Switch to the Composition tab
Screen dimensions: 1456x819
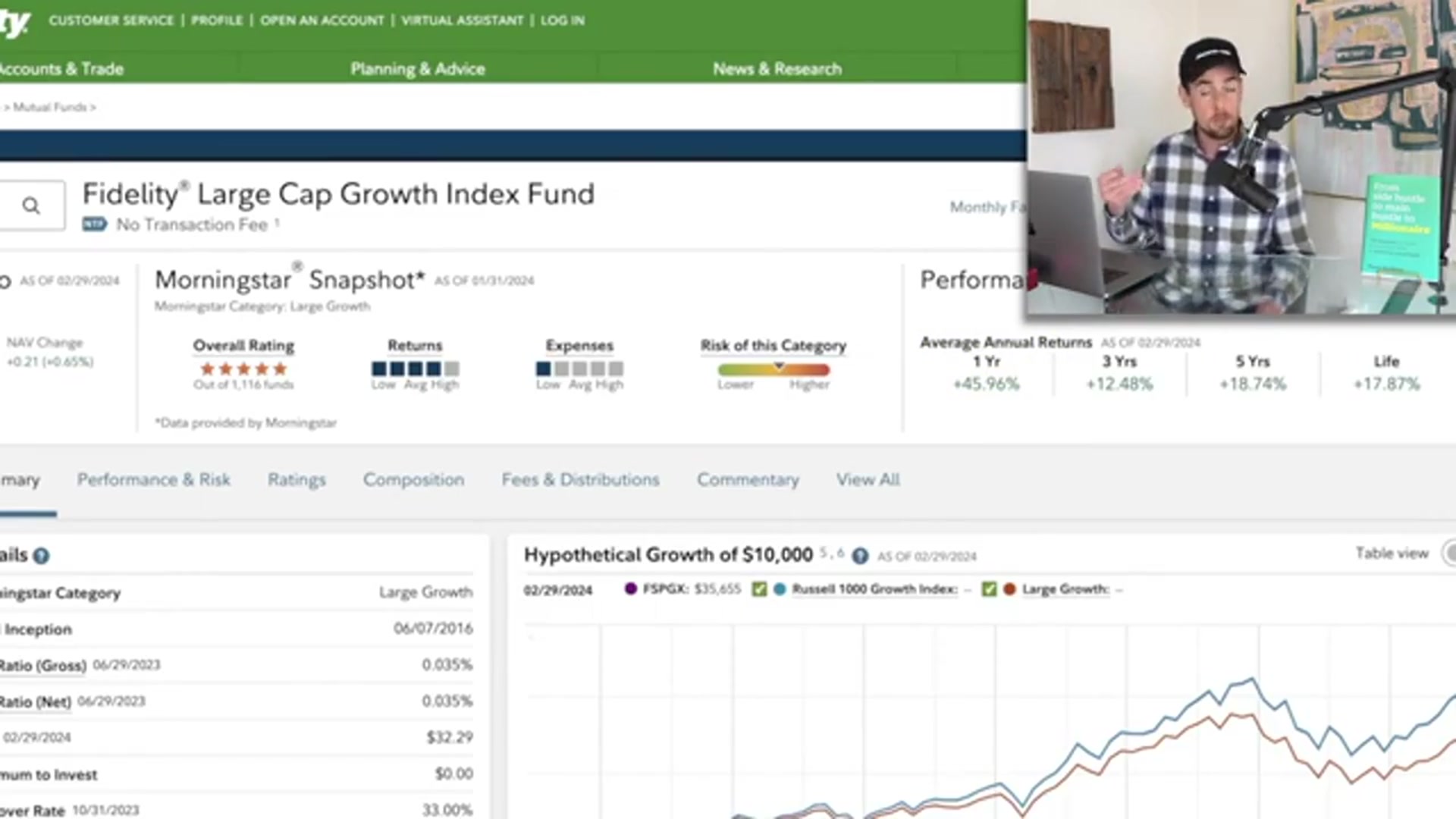pos(413,480)
